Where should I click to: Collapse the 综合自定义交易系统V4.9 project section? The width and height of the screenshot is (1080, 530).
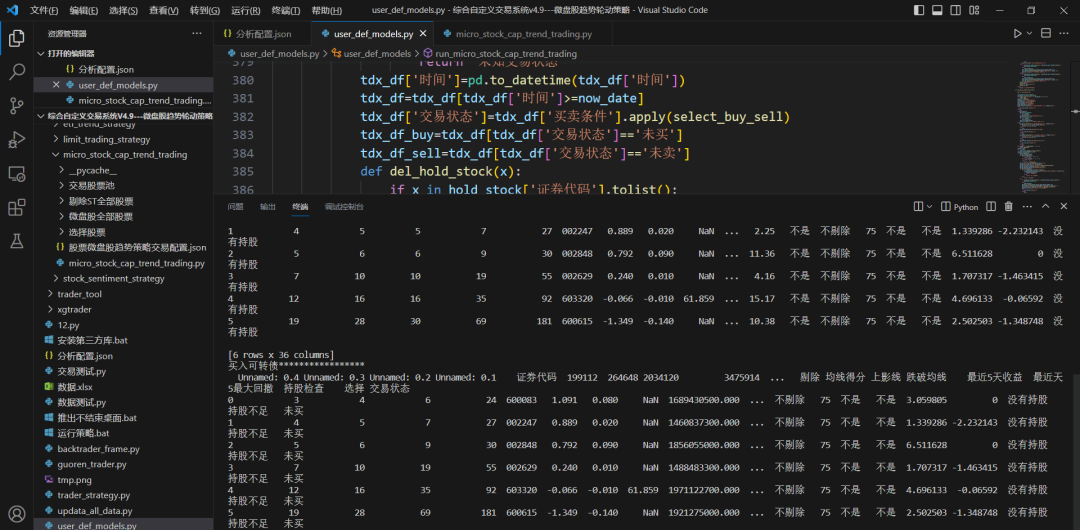click(41, 116)
